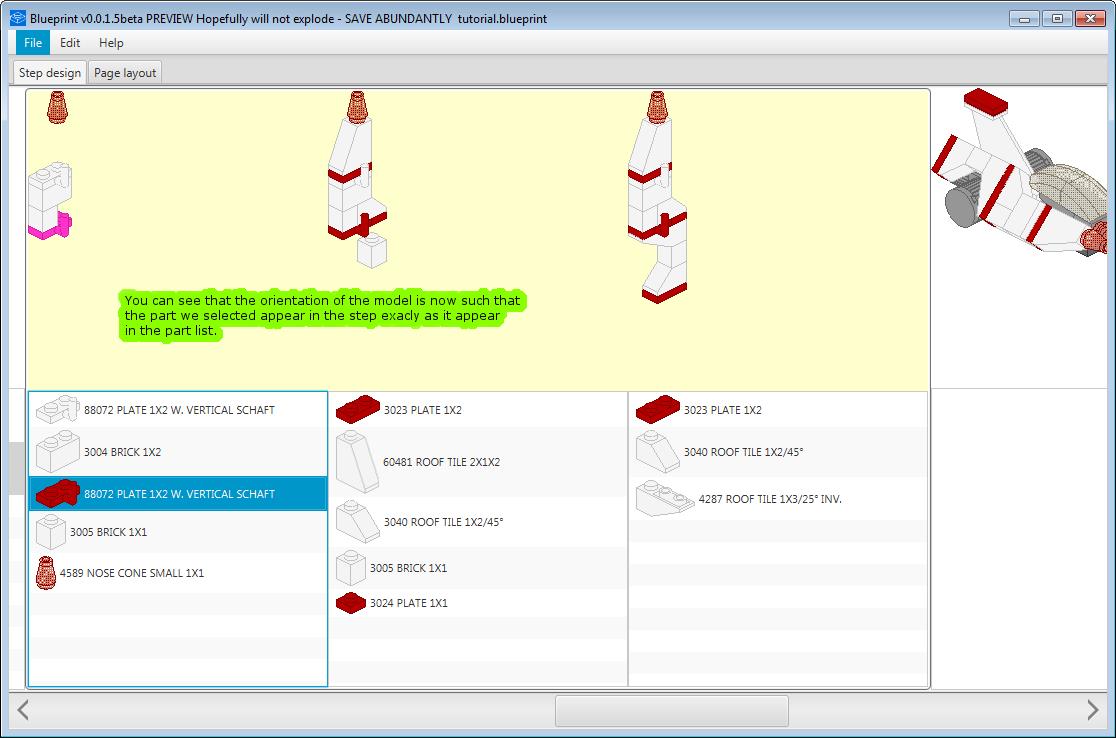Click the third step model with angled base
The image size is (1116, 738).
pyautogui.click(x=658, y=197)
